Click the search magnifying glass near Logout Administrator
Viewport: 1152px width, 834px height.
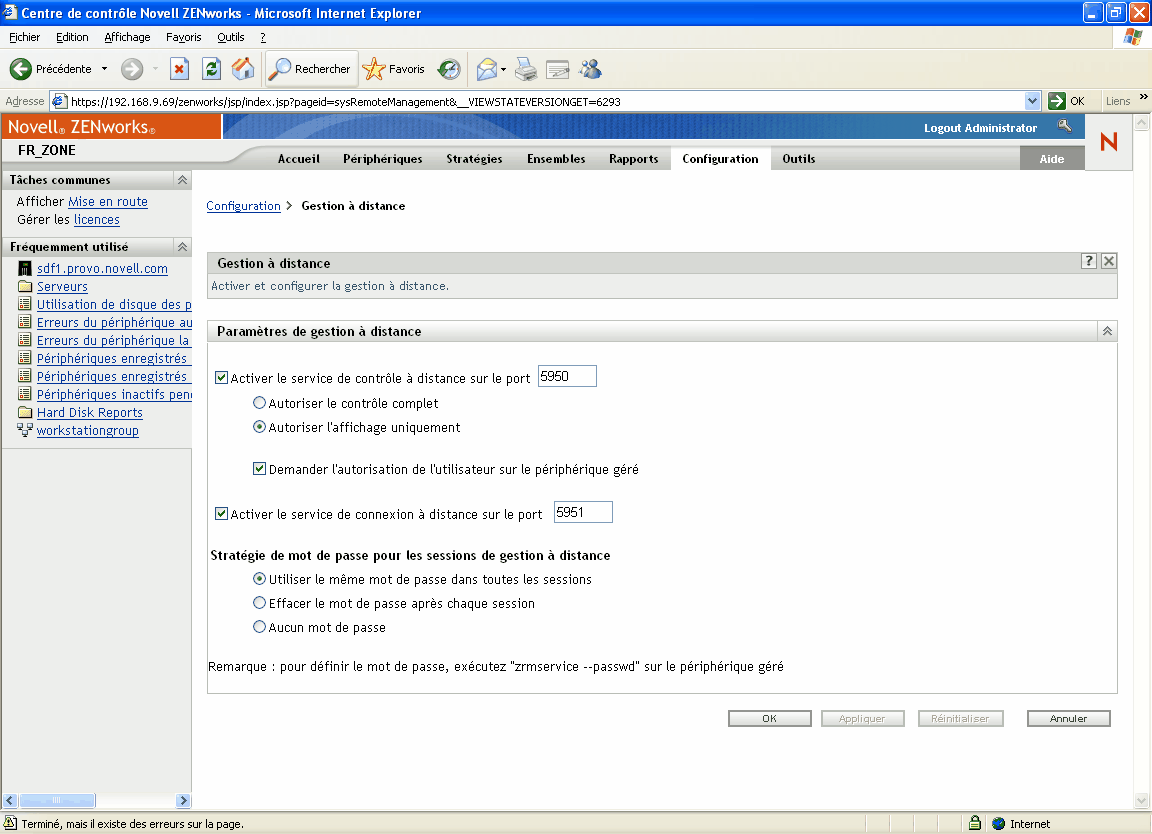coord(1065,127)
